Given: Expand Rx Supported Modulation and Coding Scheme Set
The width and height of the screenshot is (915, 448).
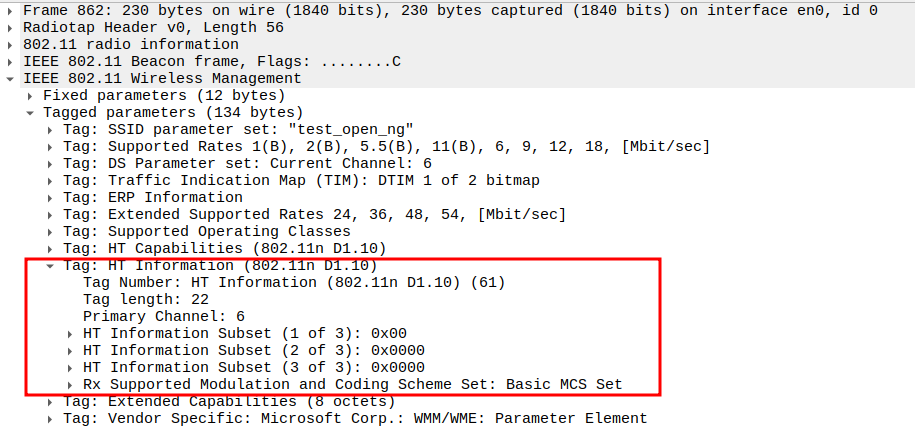Looking at the screenshot, I should click(x=70, y=384).
